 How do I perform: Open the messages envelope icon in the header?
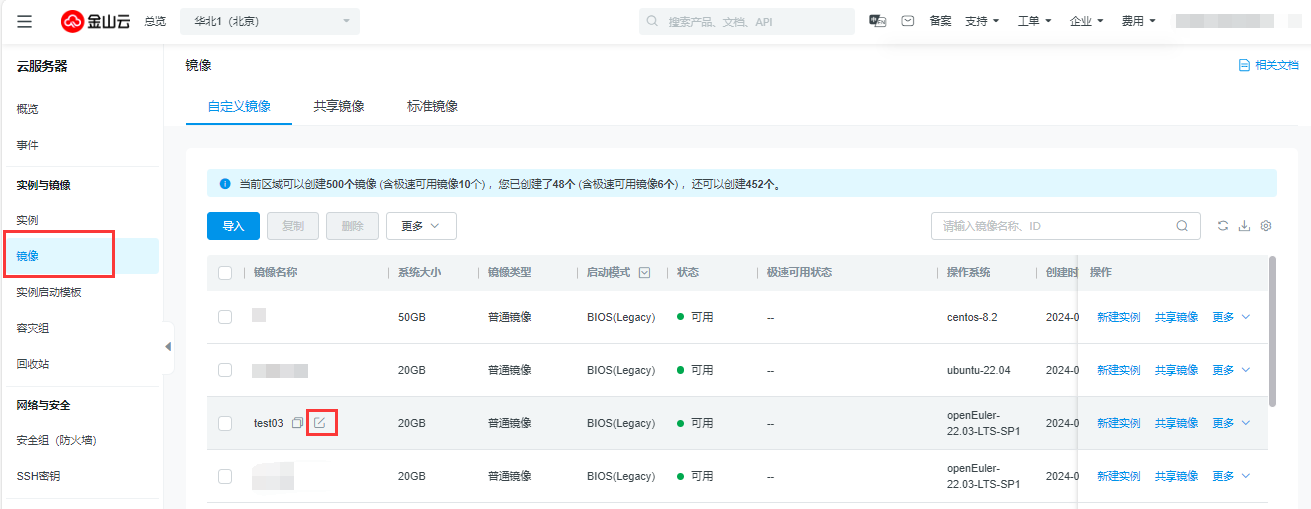click(x=908, y=21)
